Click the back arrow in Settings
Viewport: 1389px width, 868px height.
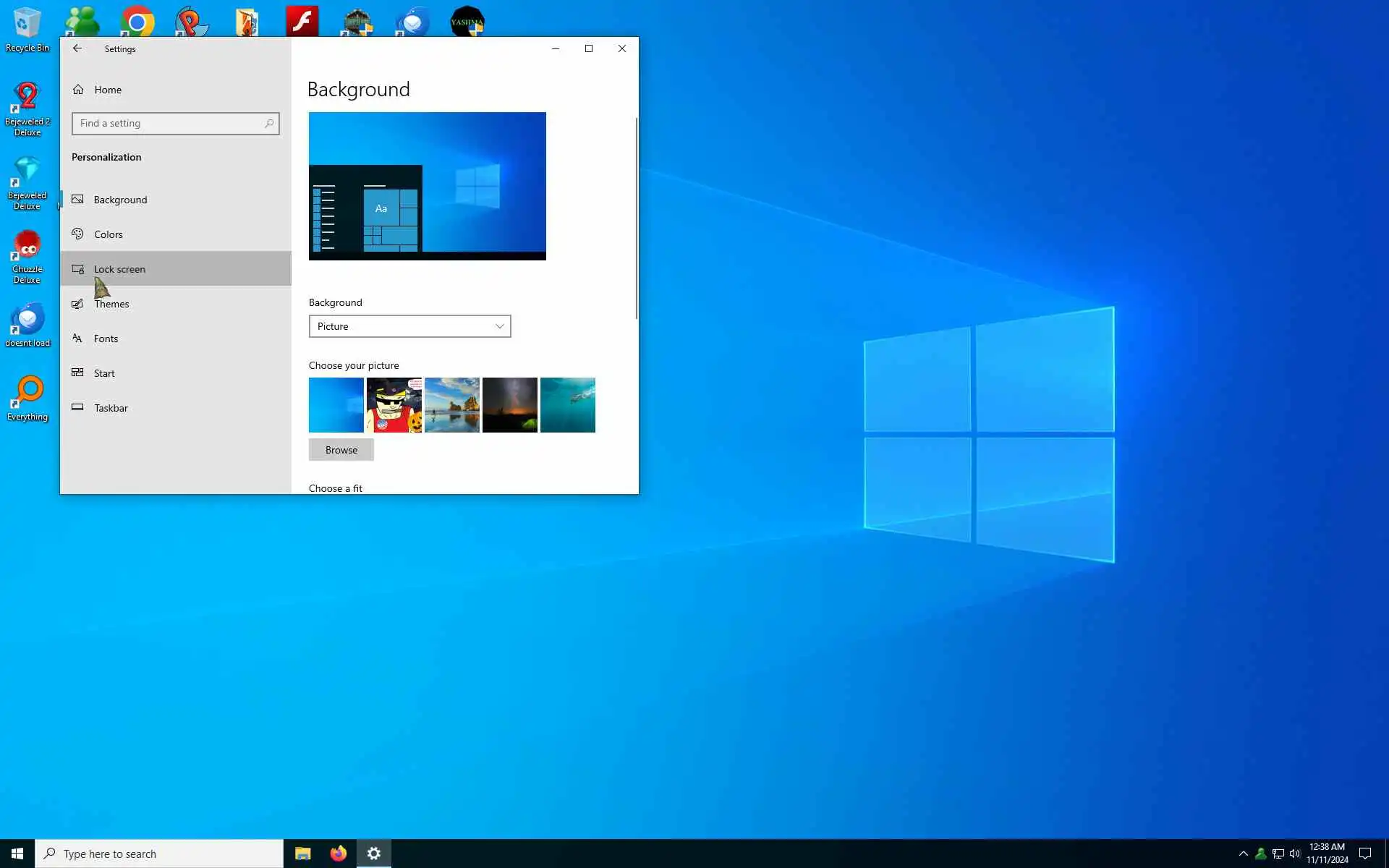(x=77, y=48)
